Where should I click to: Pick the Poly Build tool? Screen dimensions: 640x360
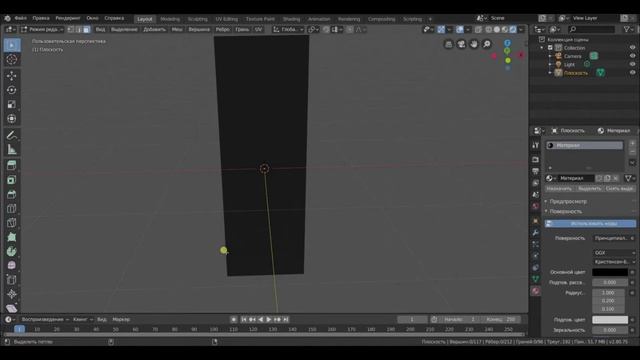pos(12,237)
